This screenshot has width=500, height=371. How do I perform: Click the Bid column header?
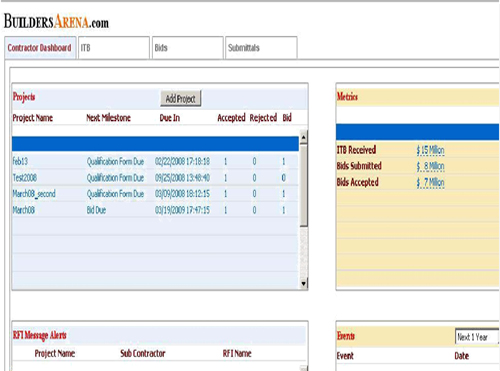pyautogui.click(x=287, y=118)
